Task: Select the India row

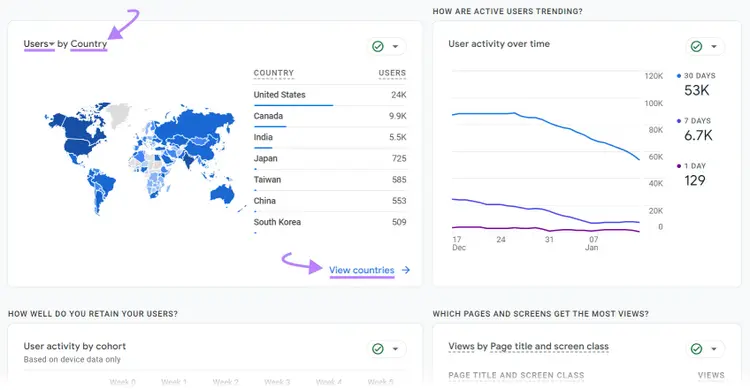Action: pos(330,137)
